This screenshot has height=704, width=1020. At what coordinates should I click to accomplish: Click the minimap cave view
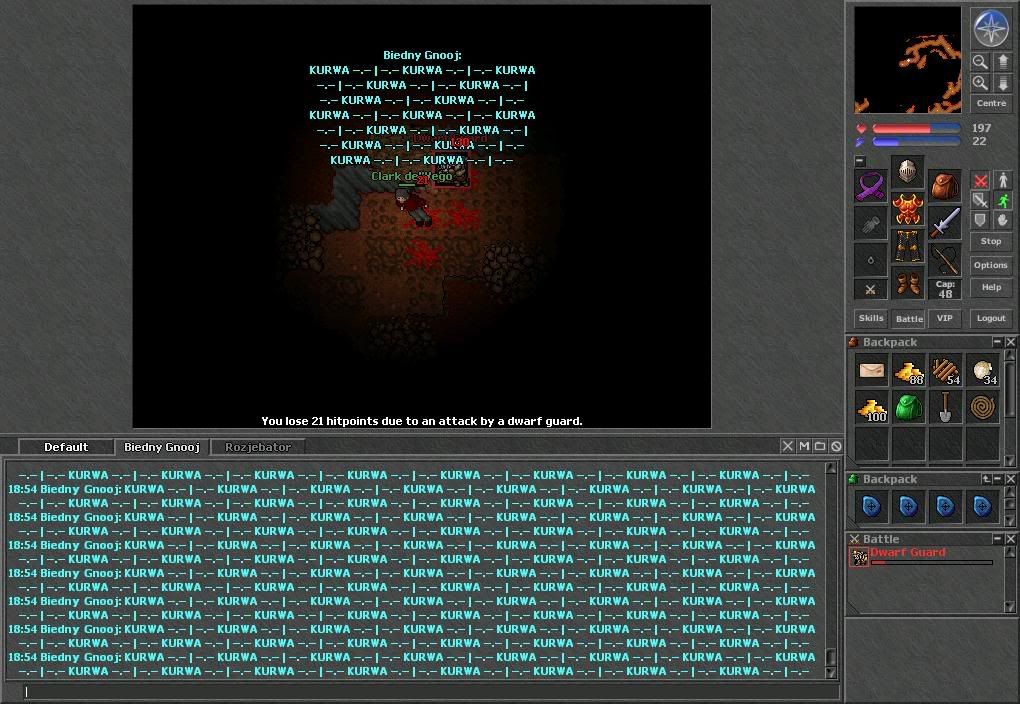pyautogui.click(x=907, y=60)
